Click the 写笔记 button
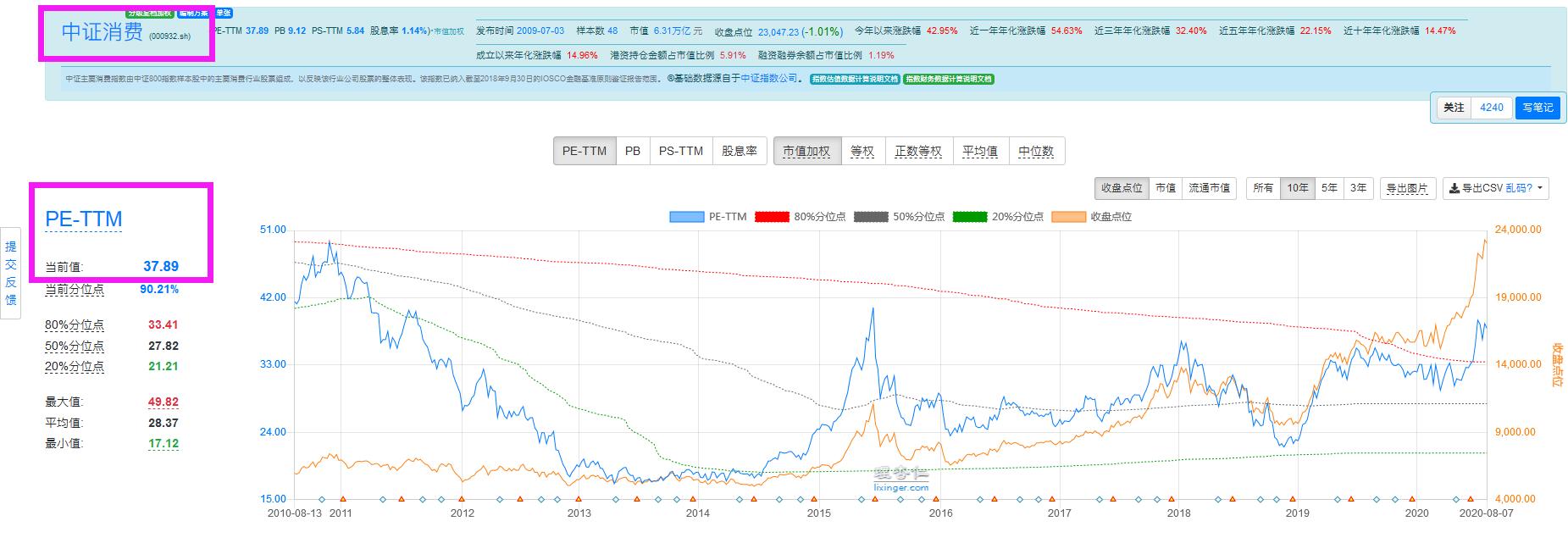 coord(1538,108)
